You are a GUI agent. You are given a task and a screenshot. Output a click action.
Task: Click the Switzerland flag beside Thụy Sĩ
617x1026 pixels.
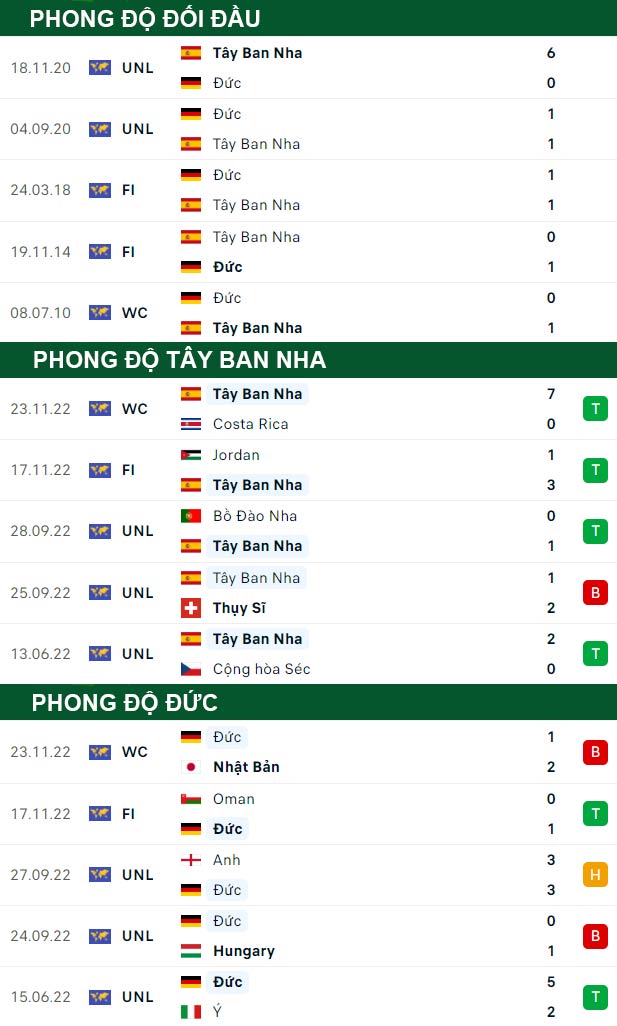pyautogui.click(x=191, y=608)
